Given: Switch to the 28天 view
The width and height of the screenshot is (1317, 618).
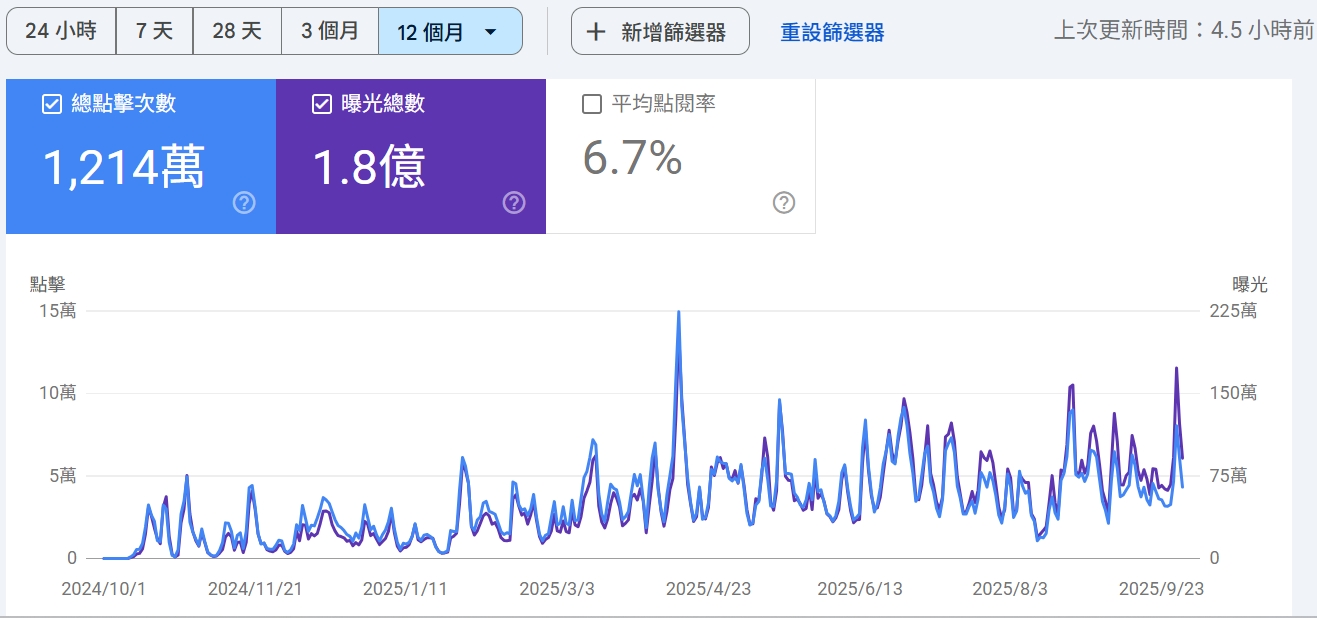Looking at the screenshot, I should point(238,30).
